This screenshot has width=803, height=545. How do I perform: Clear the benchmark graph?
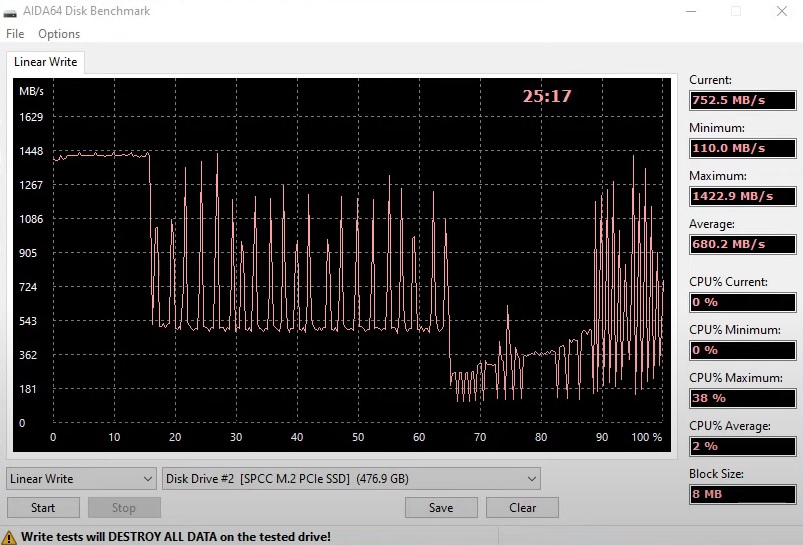[x=522, y=508]
